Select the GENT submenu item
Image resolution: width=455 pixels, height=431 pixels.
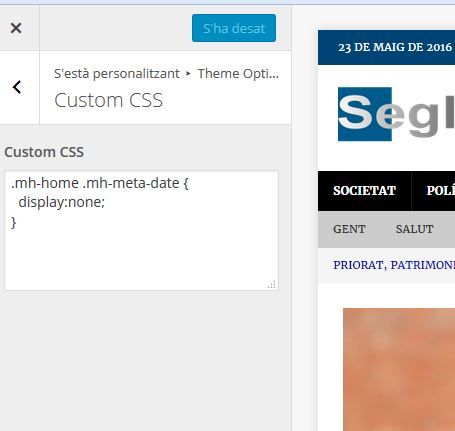(x=349, y=229)
